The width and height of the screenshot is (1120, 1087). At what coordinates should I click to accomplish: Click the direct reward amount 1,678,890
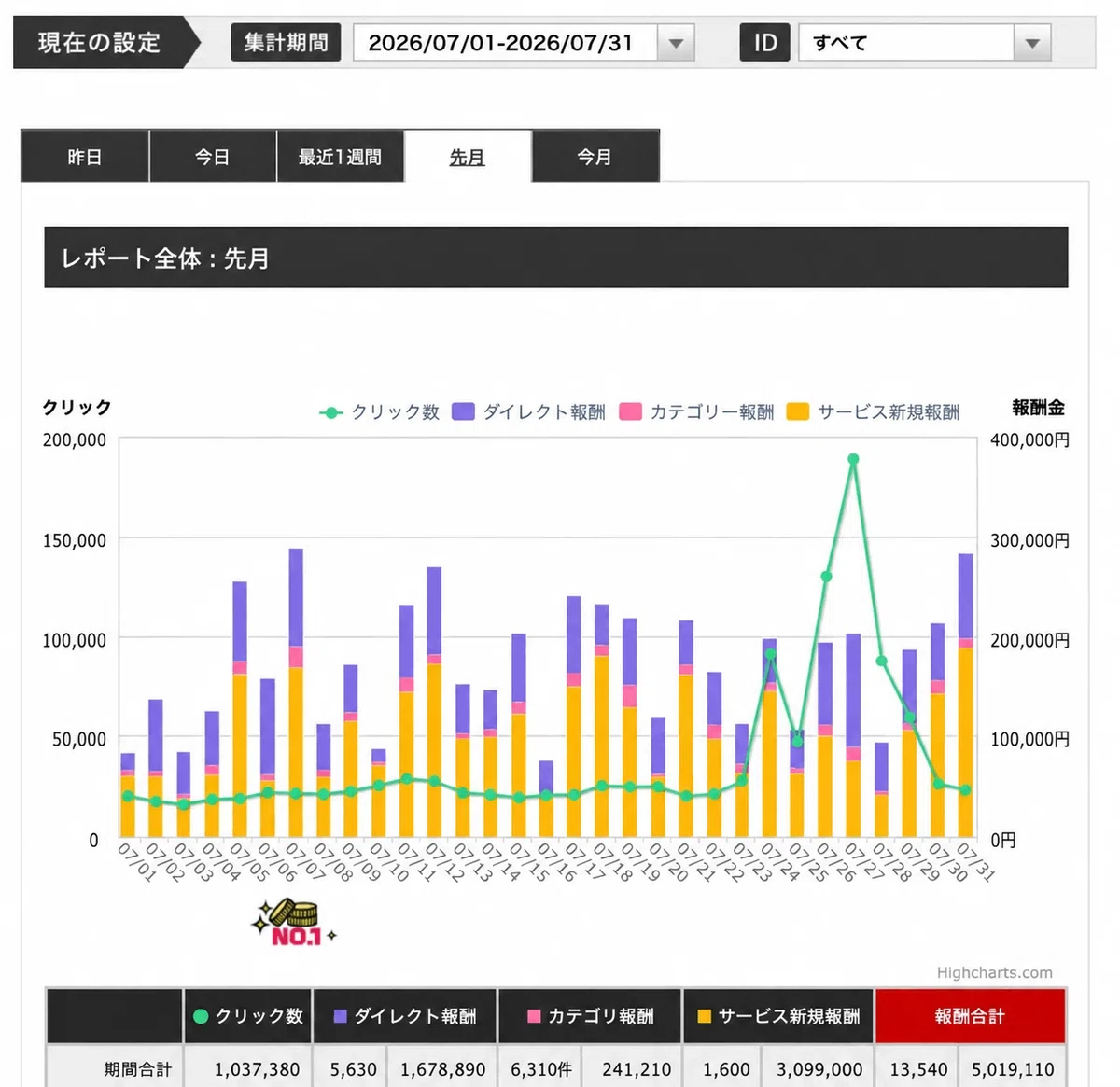pyautogui.click(x=443, y=1069)
